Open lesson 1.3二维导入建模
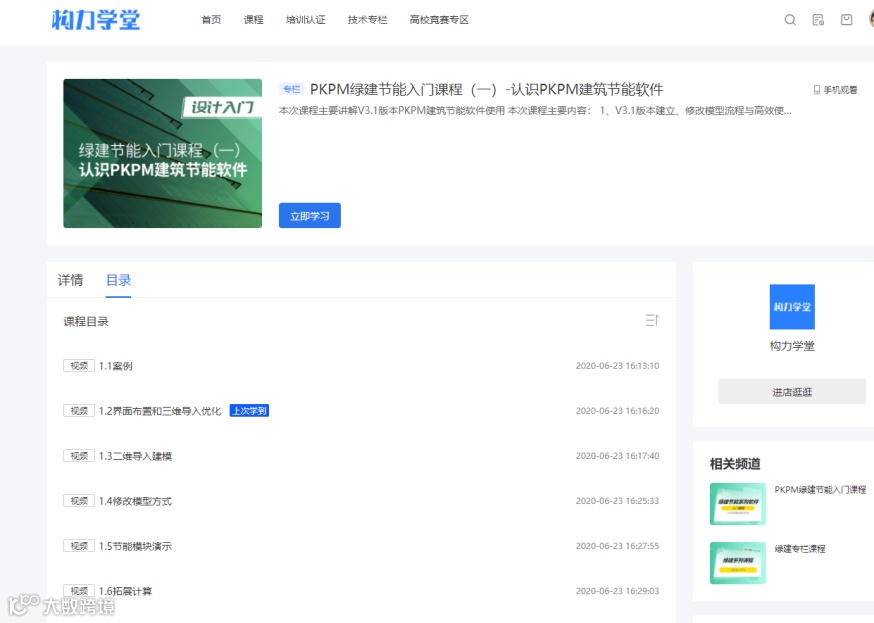The image size is (874, 623). (135, 456)
